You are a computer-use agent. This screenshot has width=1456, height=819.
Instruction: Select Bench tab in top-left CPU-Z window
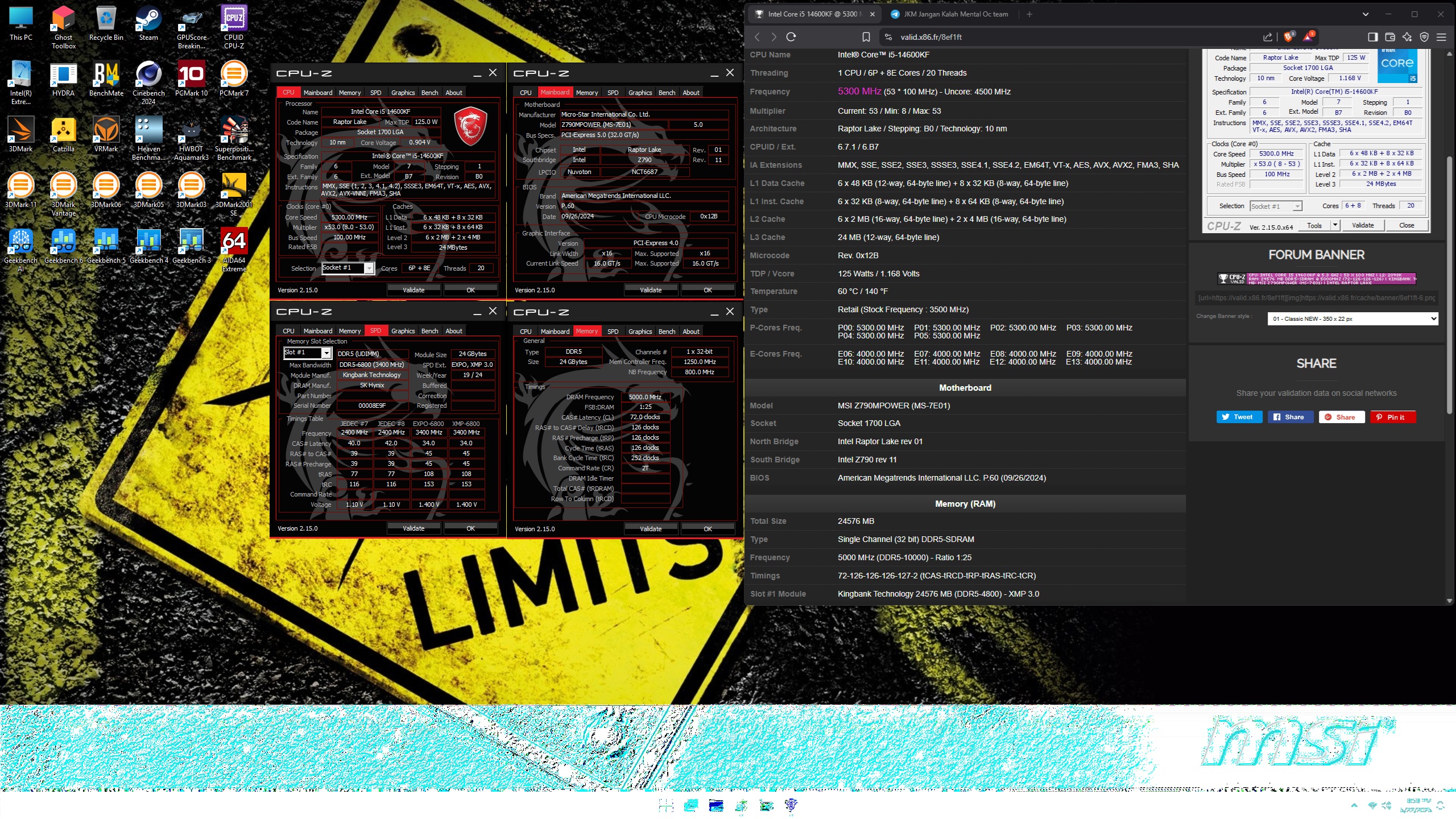pyautogui.click(x=429, y=92)
